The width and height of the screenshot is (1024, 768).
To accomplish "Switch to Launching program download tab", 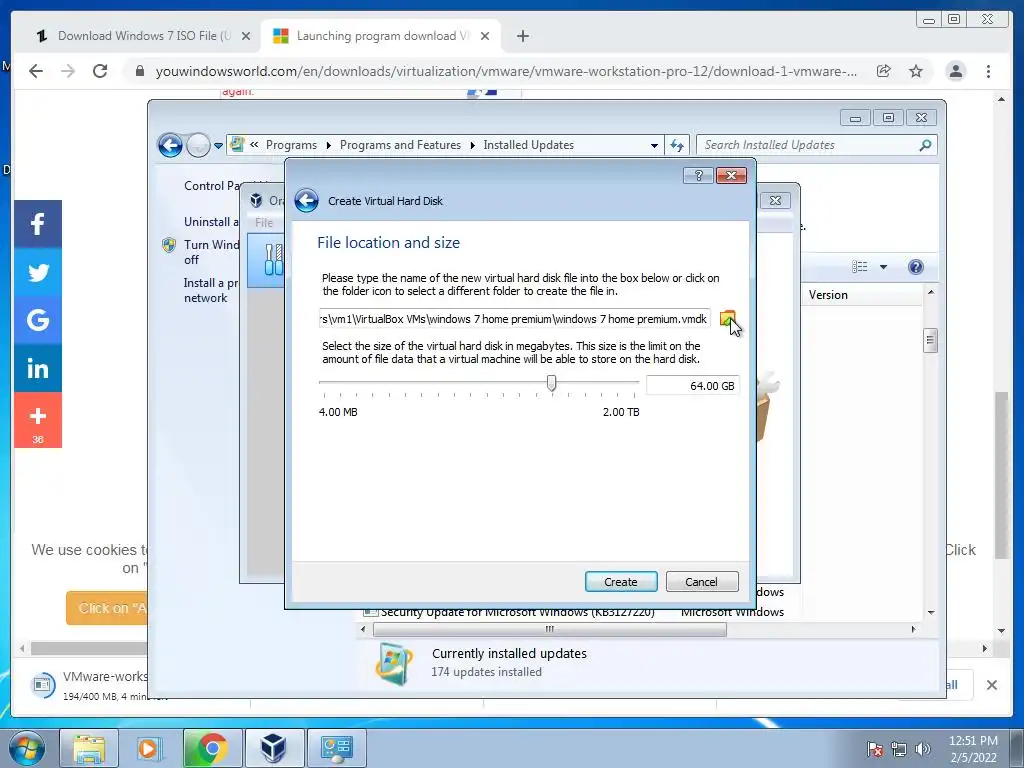I will point(382,36).
